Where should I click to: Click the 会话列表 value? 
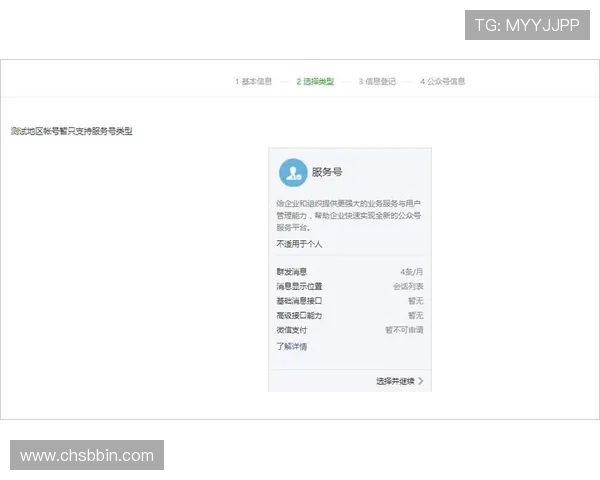(408, 286)
